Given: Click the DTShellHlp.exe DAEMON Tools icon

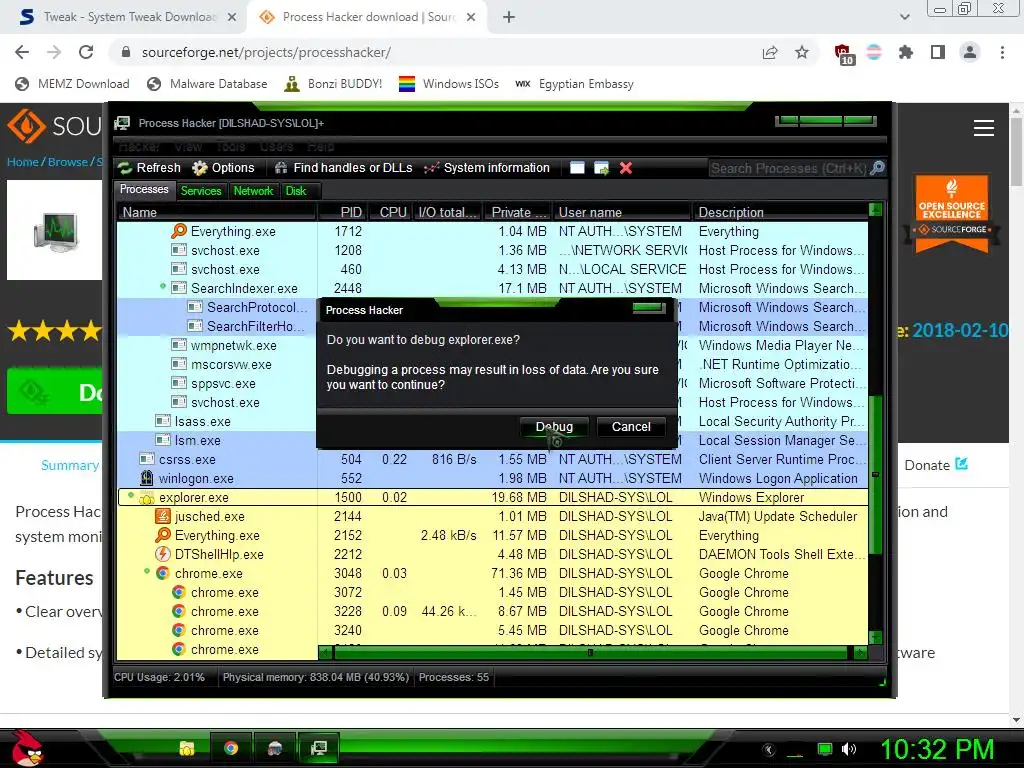Looking at the screenshot, I should [x=163, y=554].
